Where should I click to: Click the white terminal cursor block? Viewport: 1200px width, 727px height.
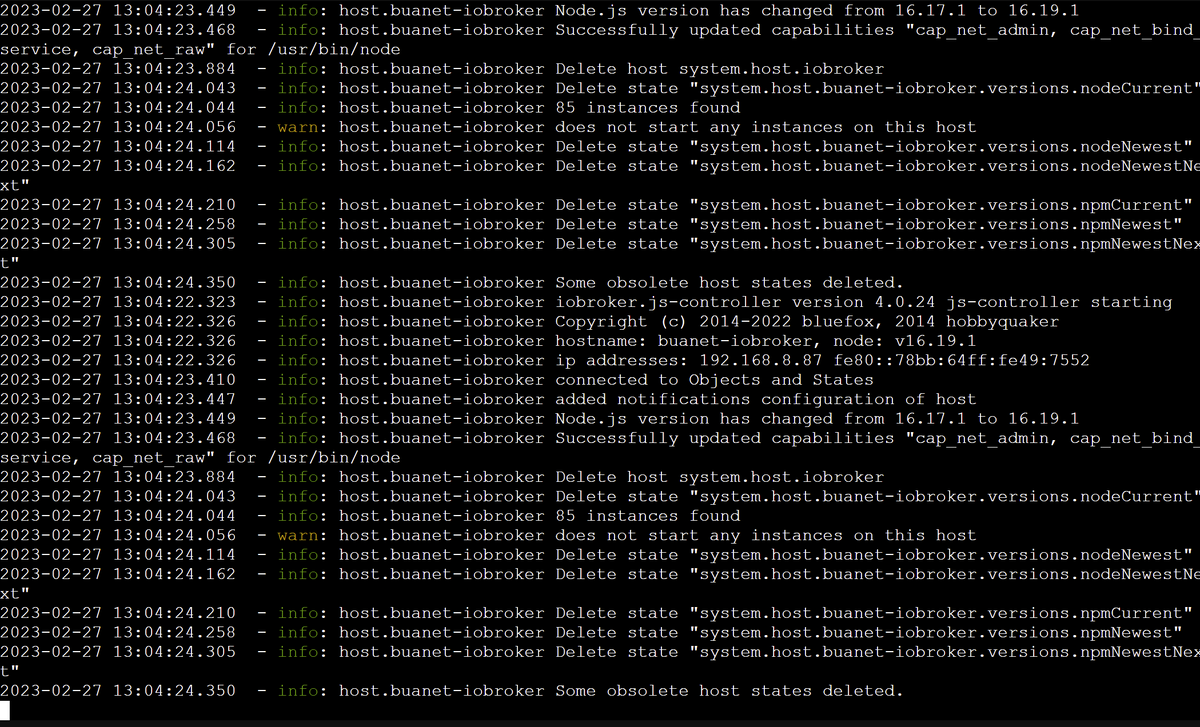pos(5,710)
